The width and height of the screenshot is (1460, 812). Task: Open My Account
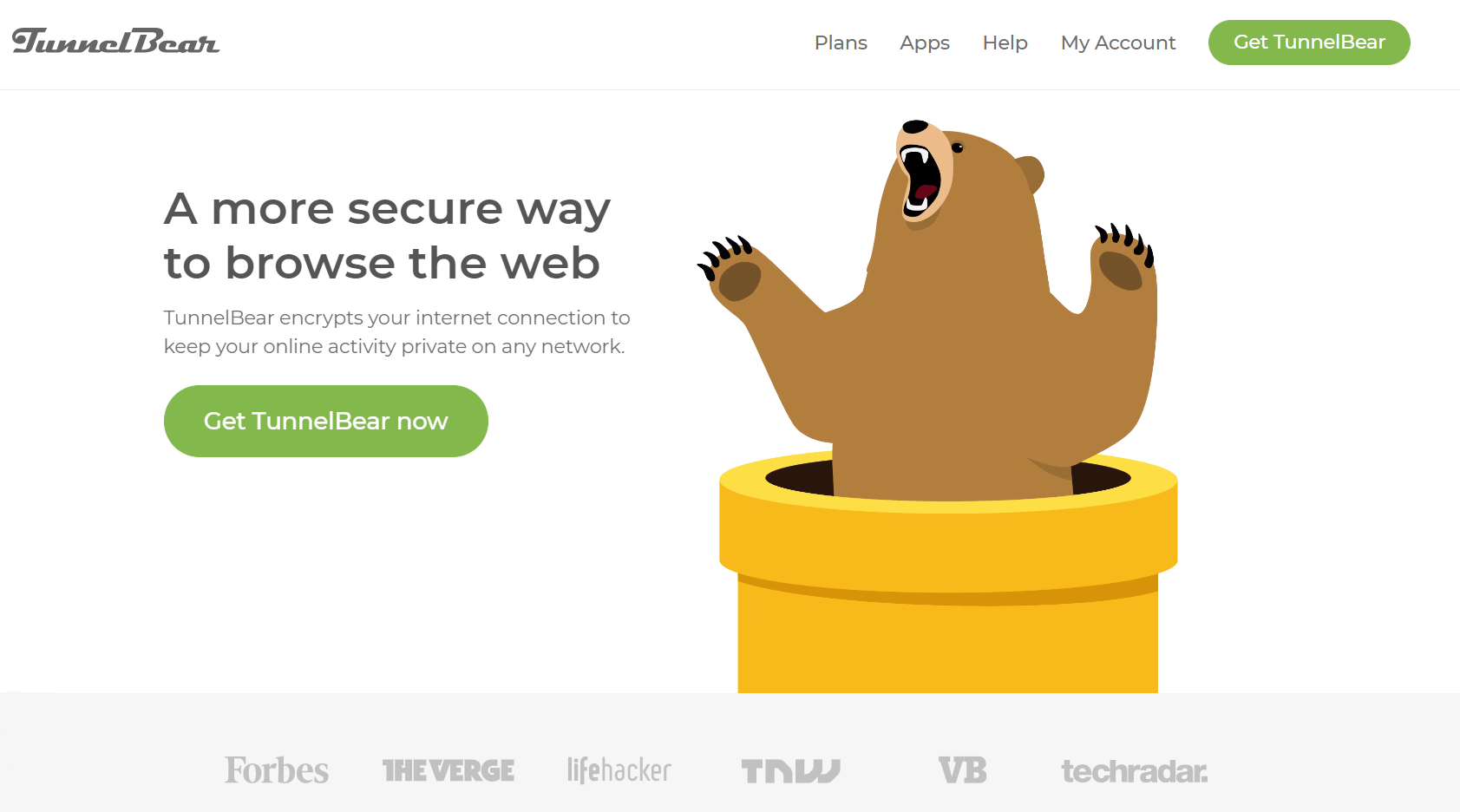point(1118,43)
